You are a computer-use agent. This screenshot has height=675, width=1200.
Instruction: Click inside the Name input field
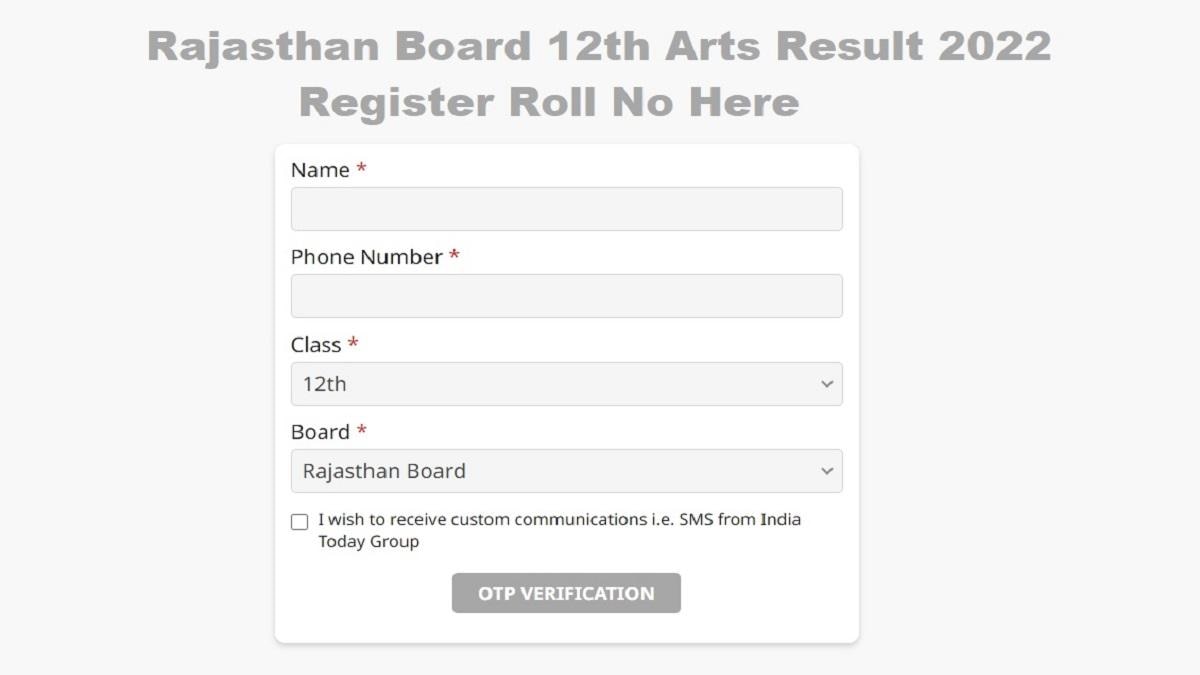click(x=566, y=208)
